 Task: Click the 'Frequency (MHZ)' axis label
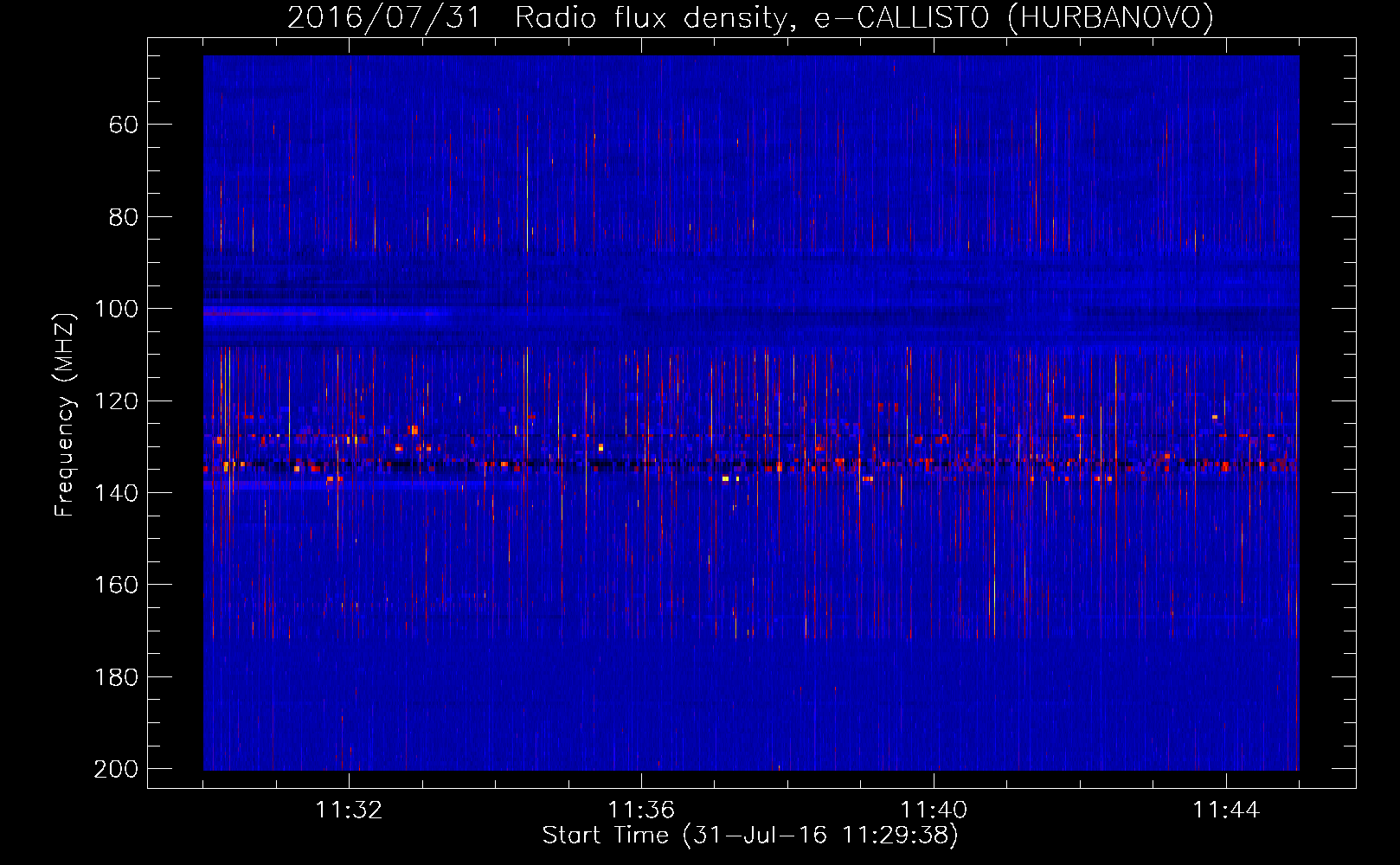coord(65,414)
